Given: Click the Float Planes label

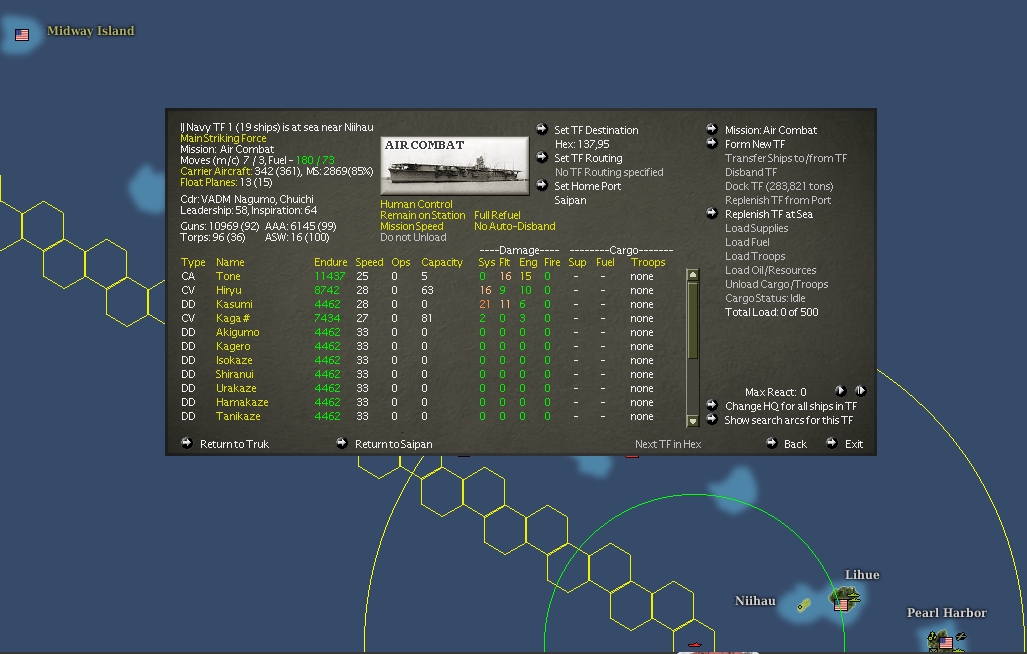Looking at the screenshot, I should click(208, 183).
